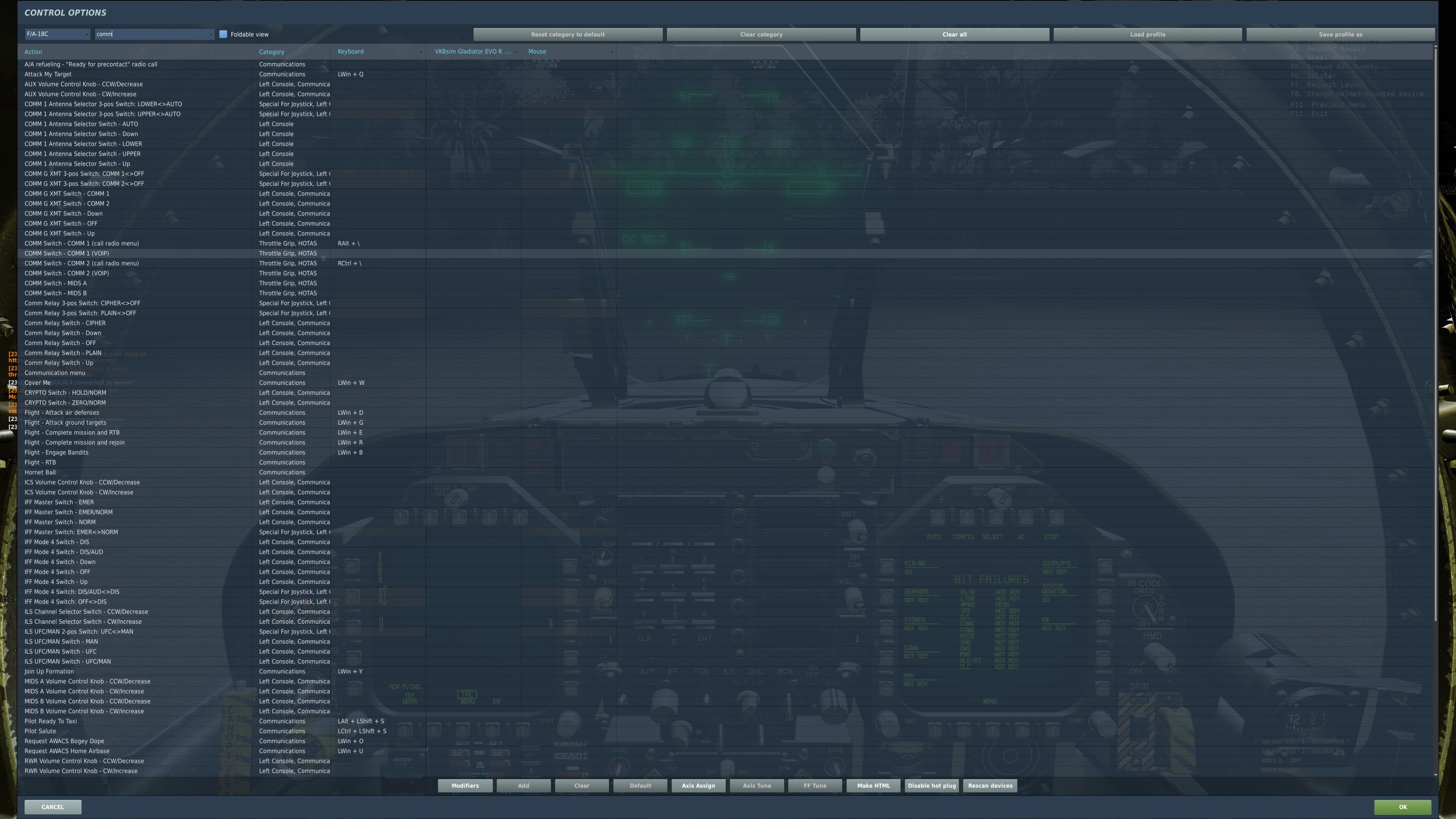Image resolution: width=1456 pixels, height=819 pixels.
Task: Click the Axis Assign button
Action: 698,786
